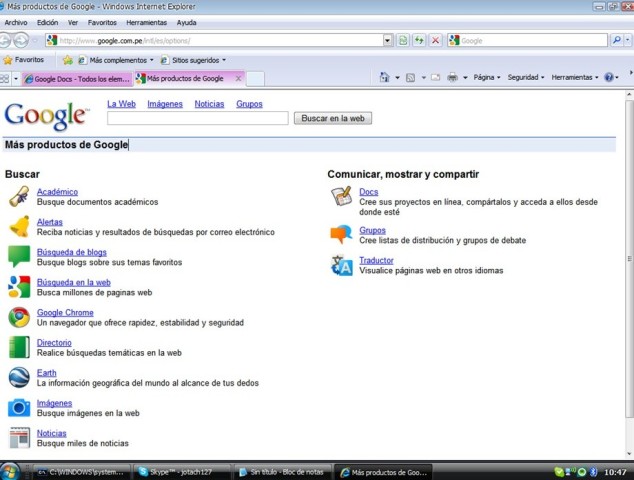Open a new blank tab

coord(256,79)
